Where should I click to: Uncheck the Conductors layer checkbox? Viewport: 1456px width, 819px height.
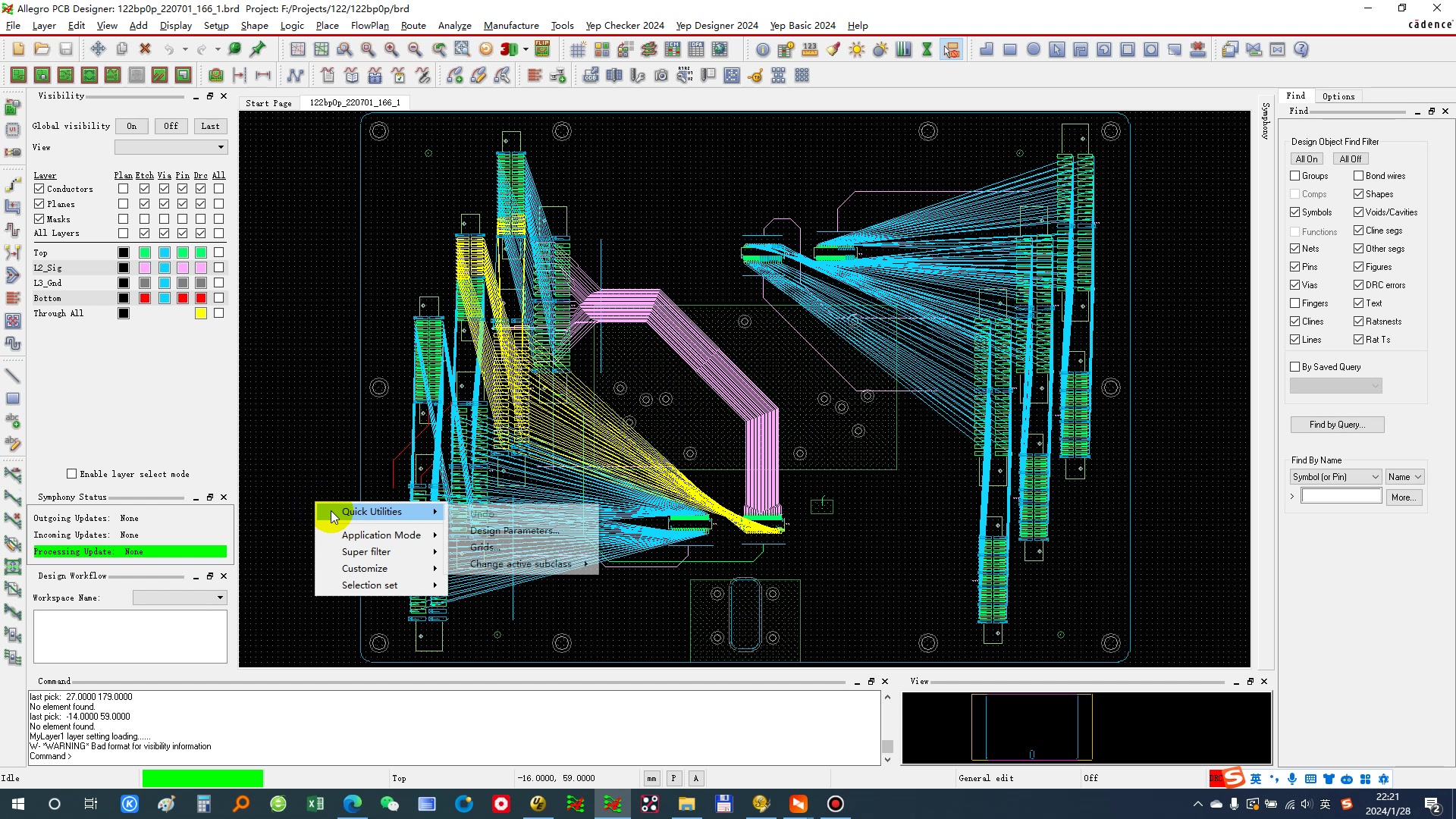click(x=39, y=189)
